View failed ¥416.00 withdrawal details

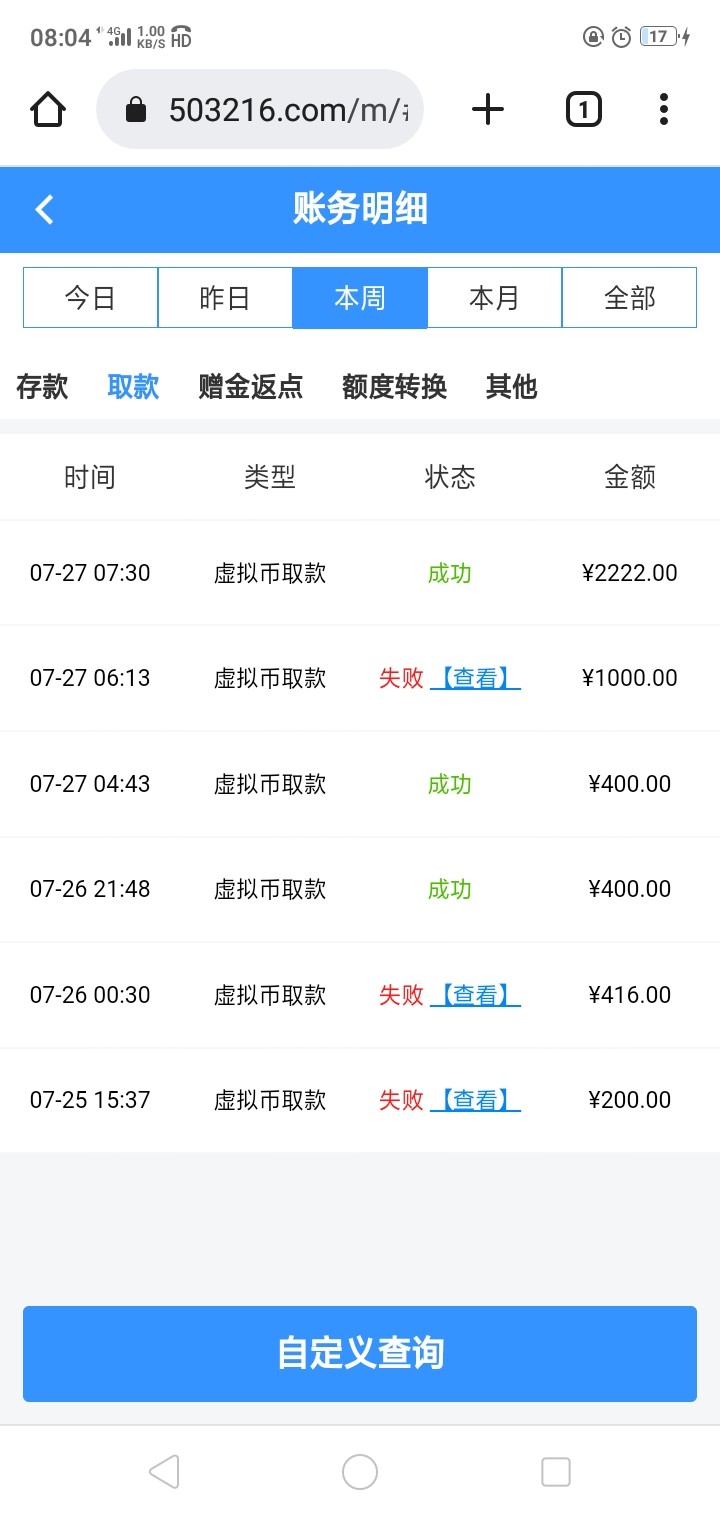[475, 995]
